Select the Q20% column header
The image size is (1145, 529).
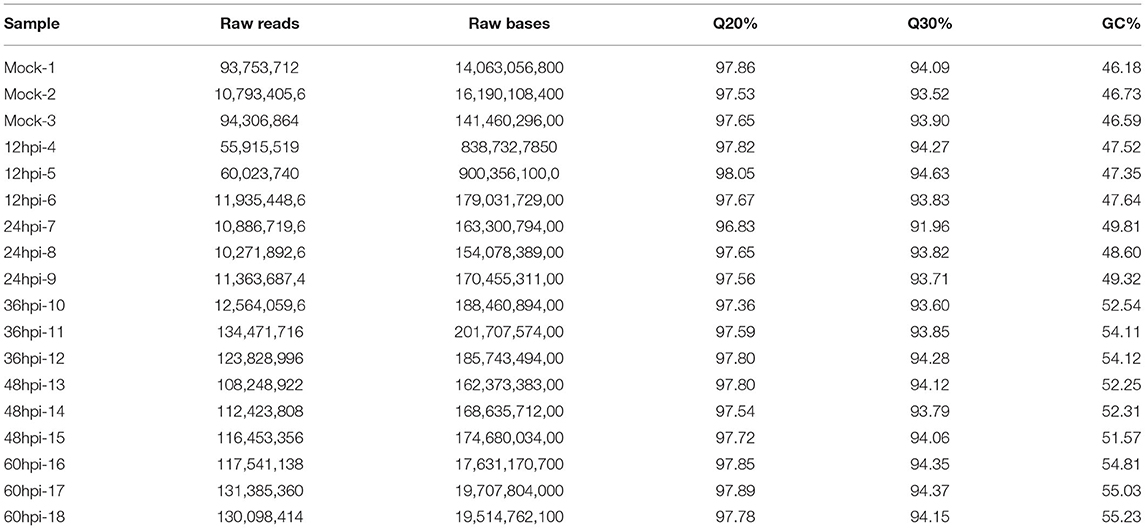(x=736, y=24)
